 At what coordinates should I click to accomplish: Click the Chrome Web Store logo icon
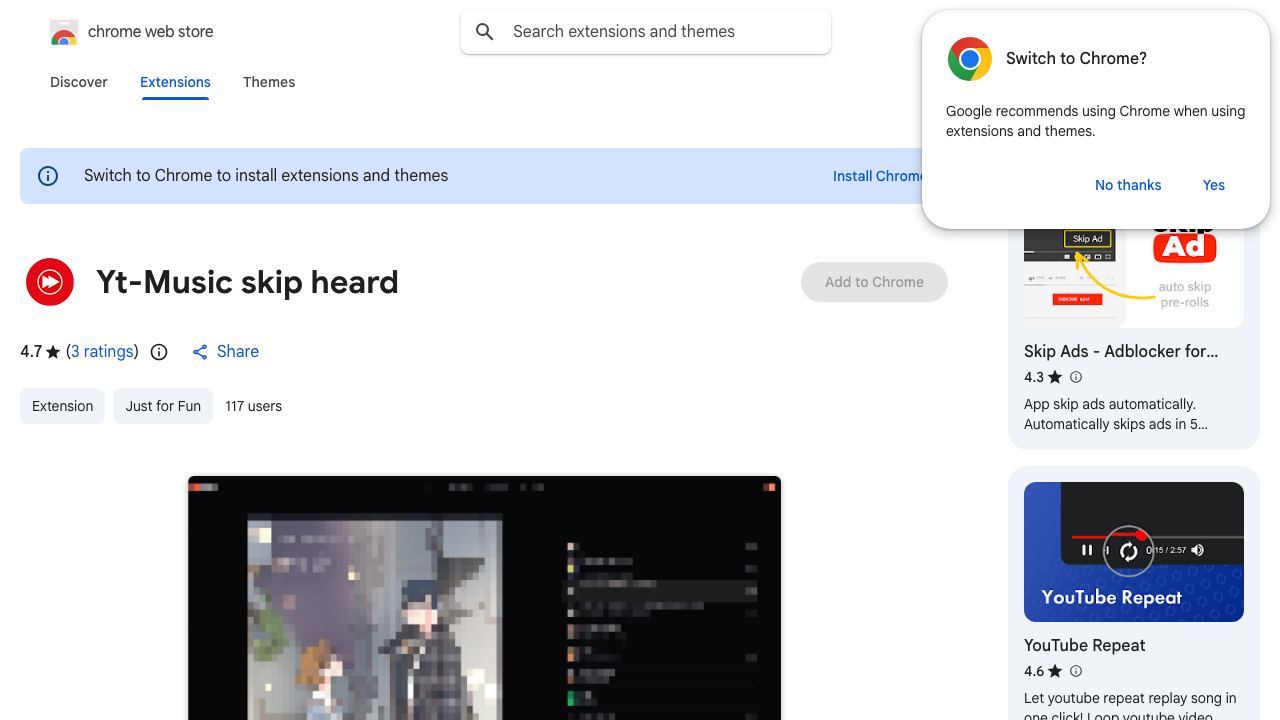(x=64, y=32)
